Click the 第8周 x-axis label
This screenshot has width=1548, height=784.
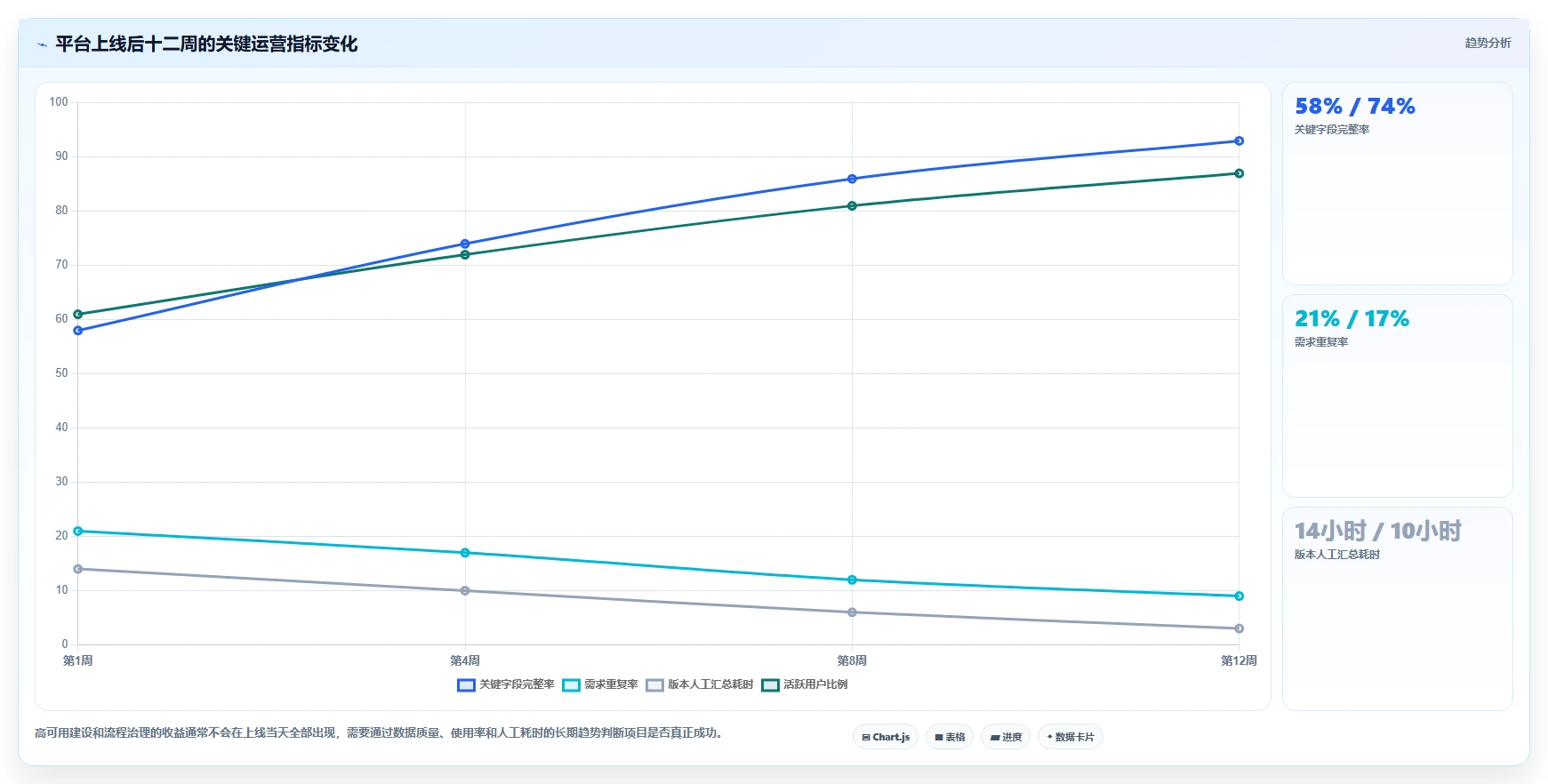click(852, 660)
